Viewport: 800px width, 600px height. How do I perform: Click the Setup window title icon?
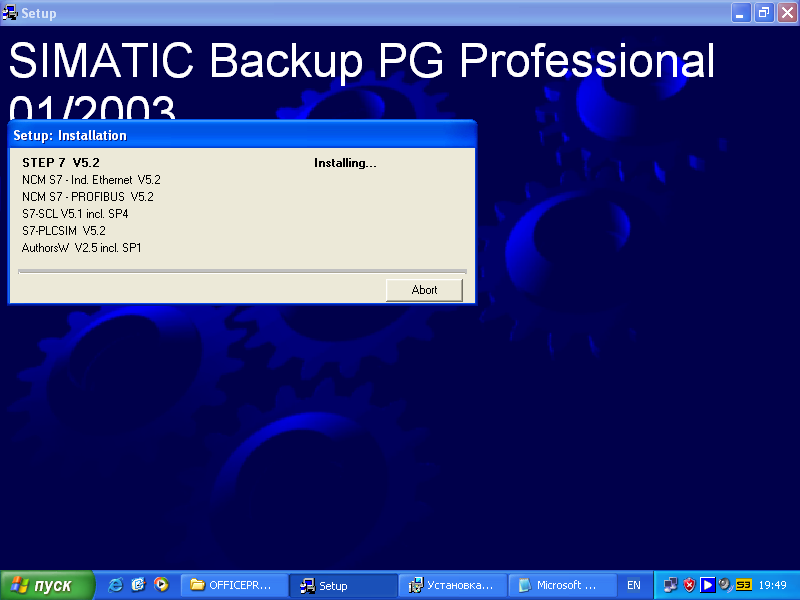[x=10, y=13]
